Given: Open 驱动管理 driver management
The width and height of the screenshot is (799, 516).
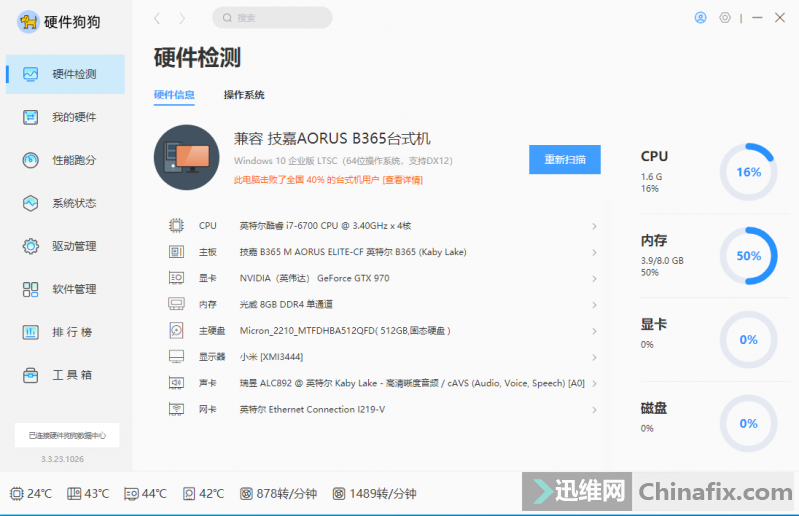Looking at the screenshot, I should pos(65,246).
